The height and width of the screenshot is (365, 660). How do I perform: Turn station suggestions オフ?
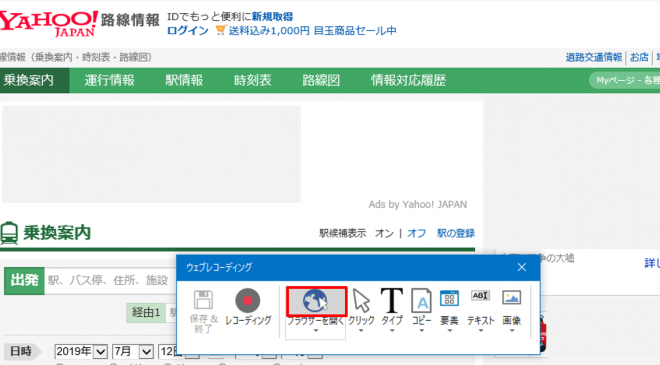pyautogui.click(x=416, y=233)
